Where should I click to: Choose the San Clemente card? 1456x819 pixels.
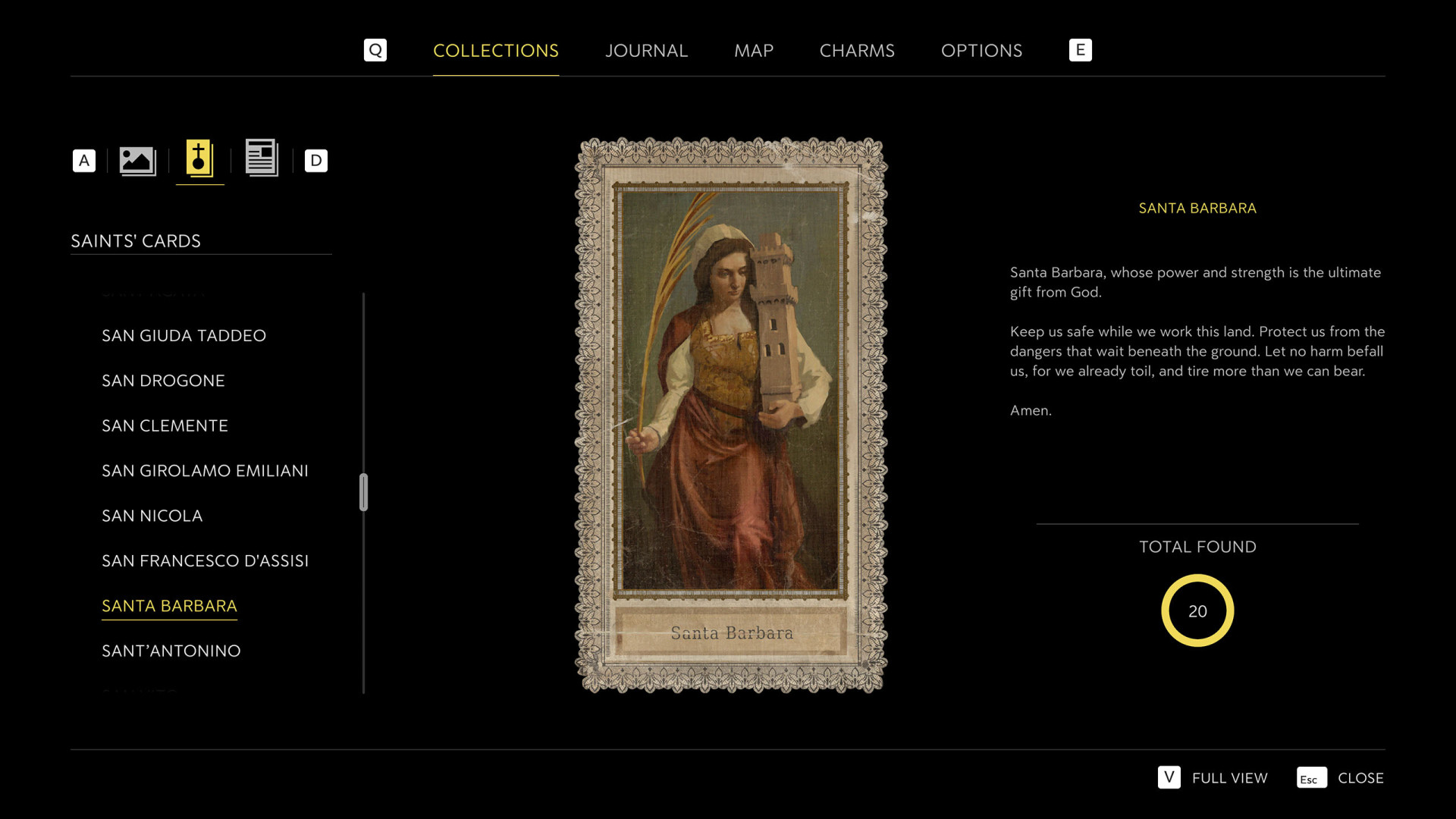tap(165, 426)
